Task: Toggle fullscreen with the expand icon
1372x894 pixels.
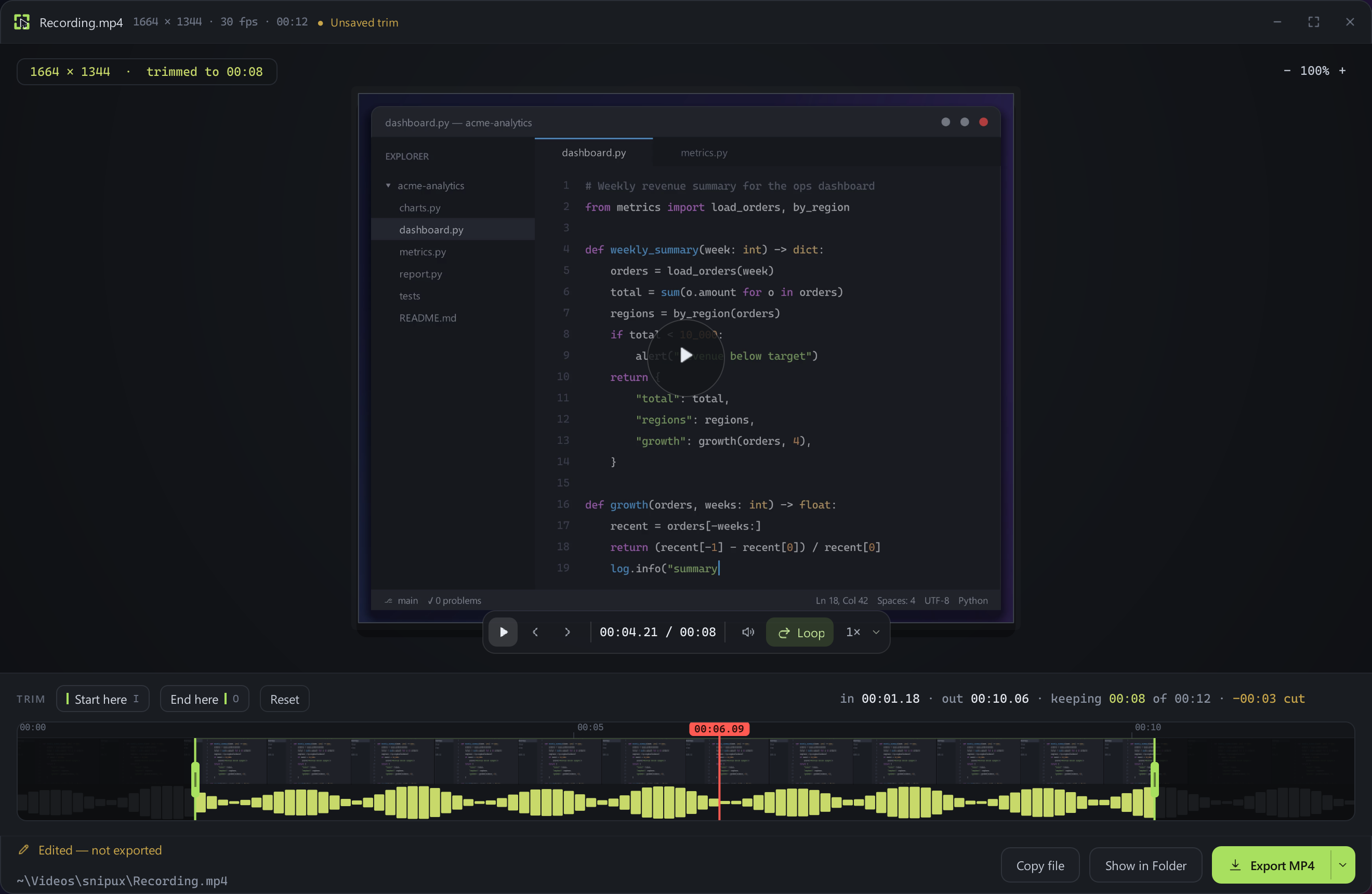Action: tap(1314, 22)
